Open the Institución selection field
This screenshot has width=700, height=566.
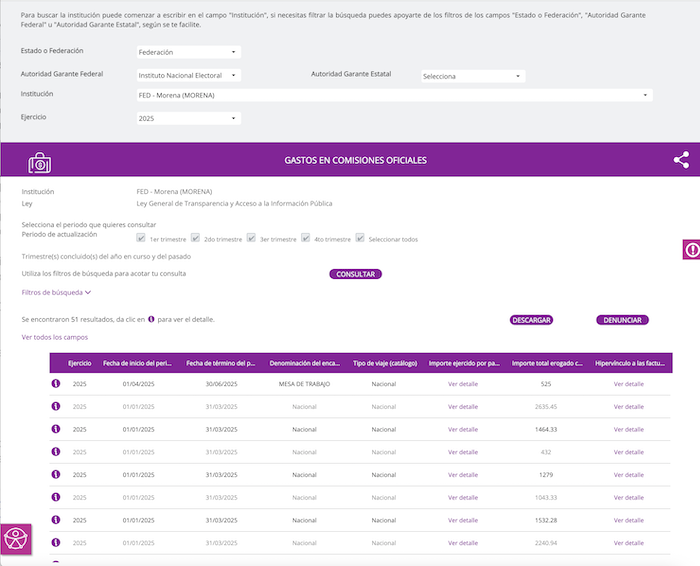(x=394, y=95)
